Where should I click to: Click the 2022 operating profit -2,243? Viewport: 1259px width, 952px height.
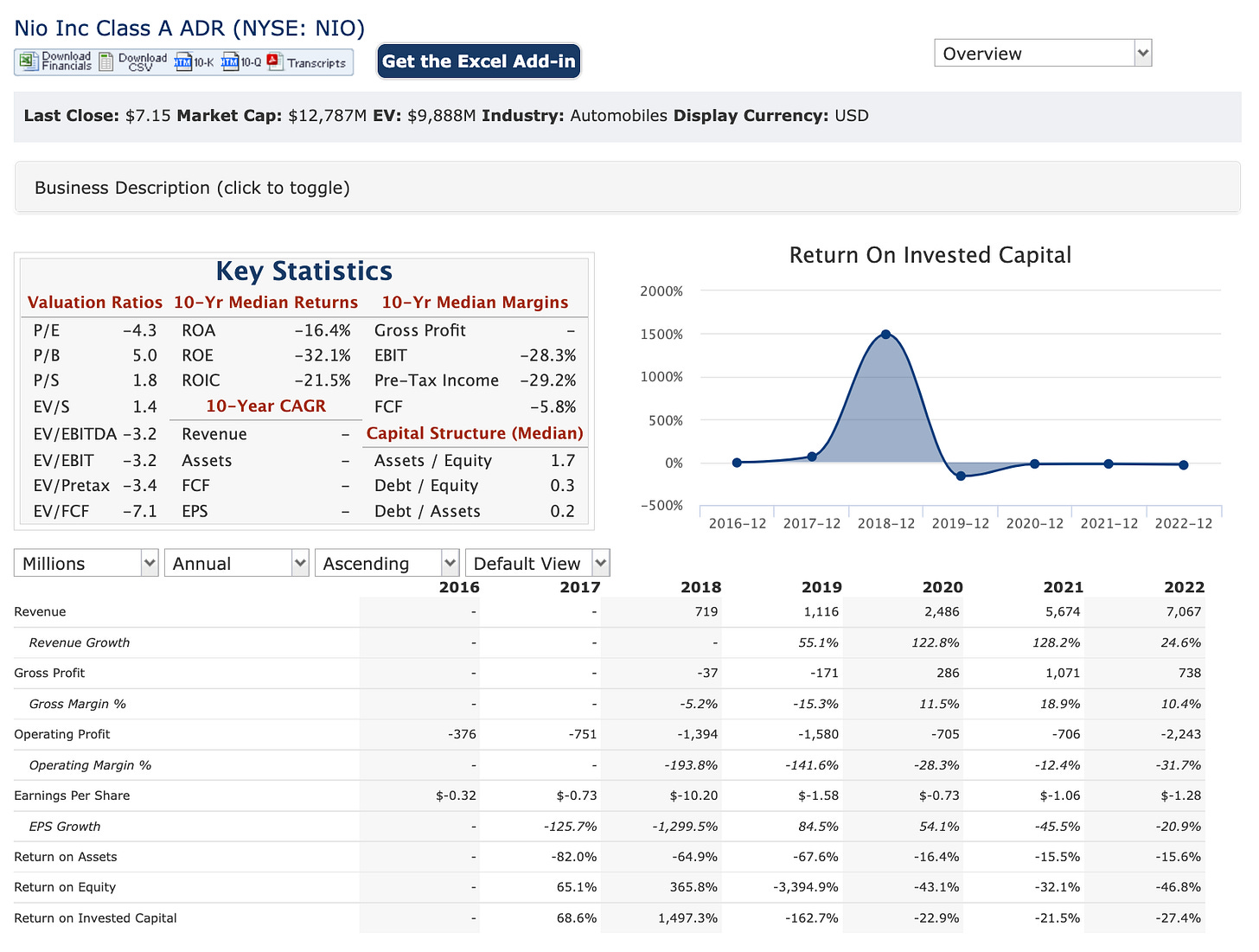[x=1181, y=734]
